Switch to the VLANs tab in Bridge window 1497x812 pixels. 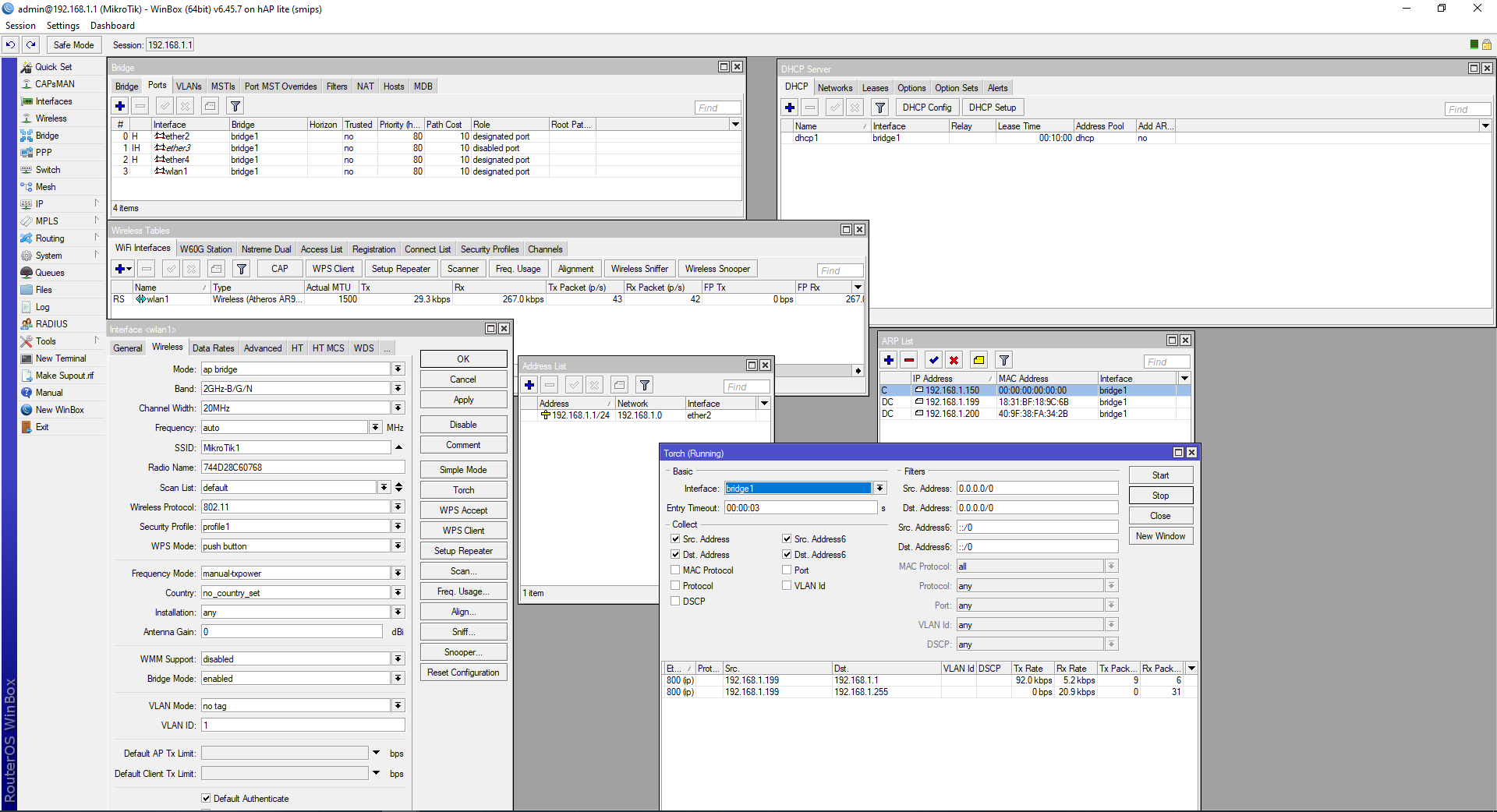click(189, 86)
